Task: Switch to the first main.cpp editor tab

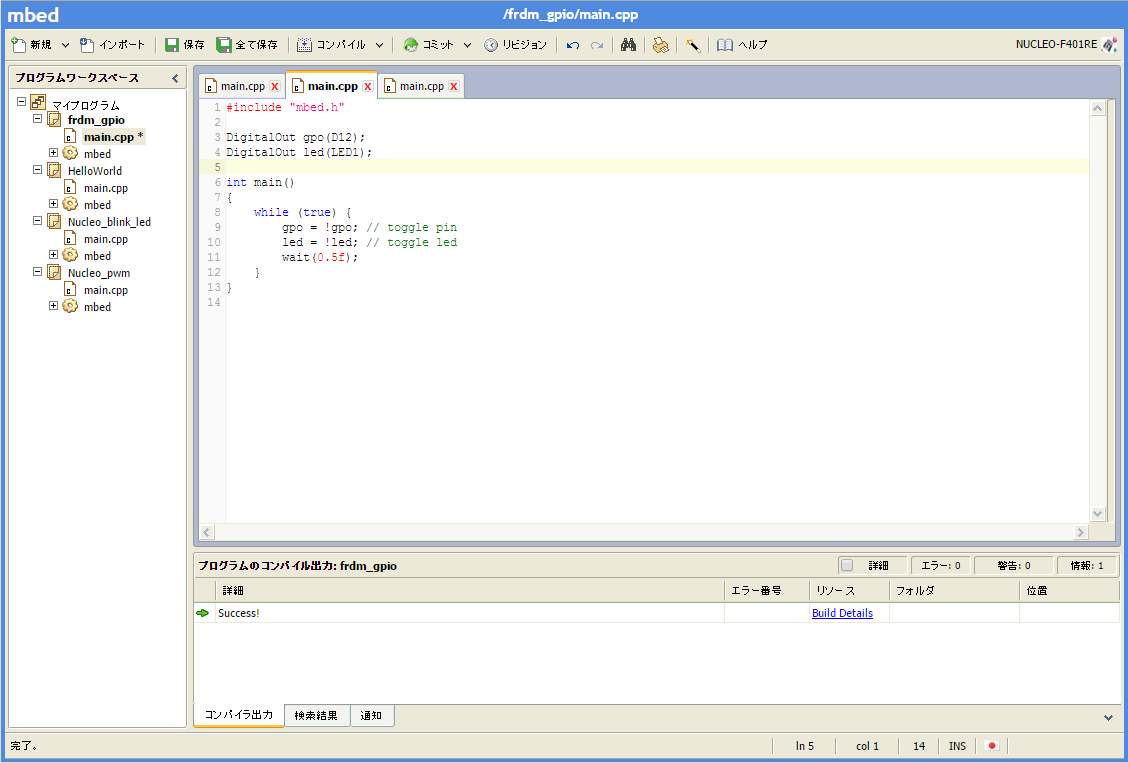Action: [242, 86]
